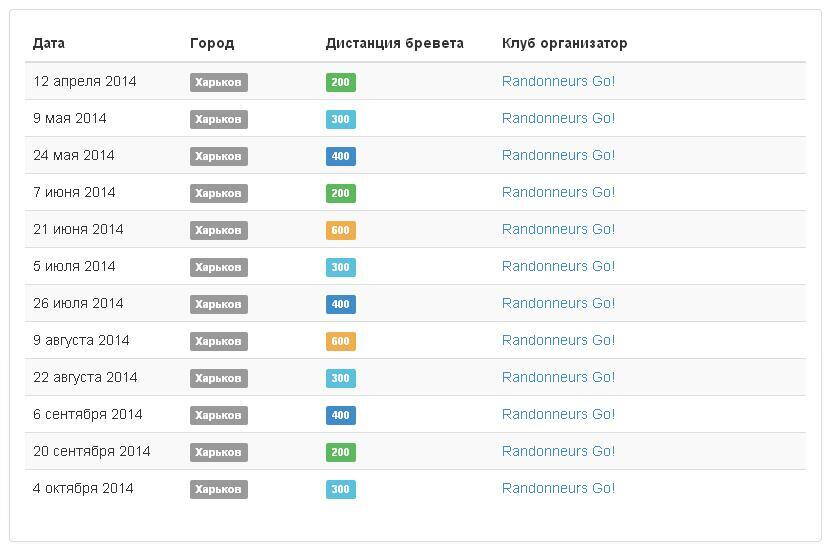Open Randonneurs Go! link for 12 апреля 2014
This screenshot has width=833, height=554.
tap(558, 81)
